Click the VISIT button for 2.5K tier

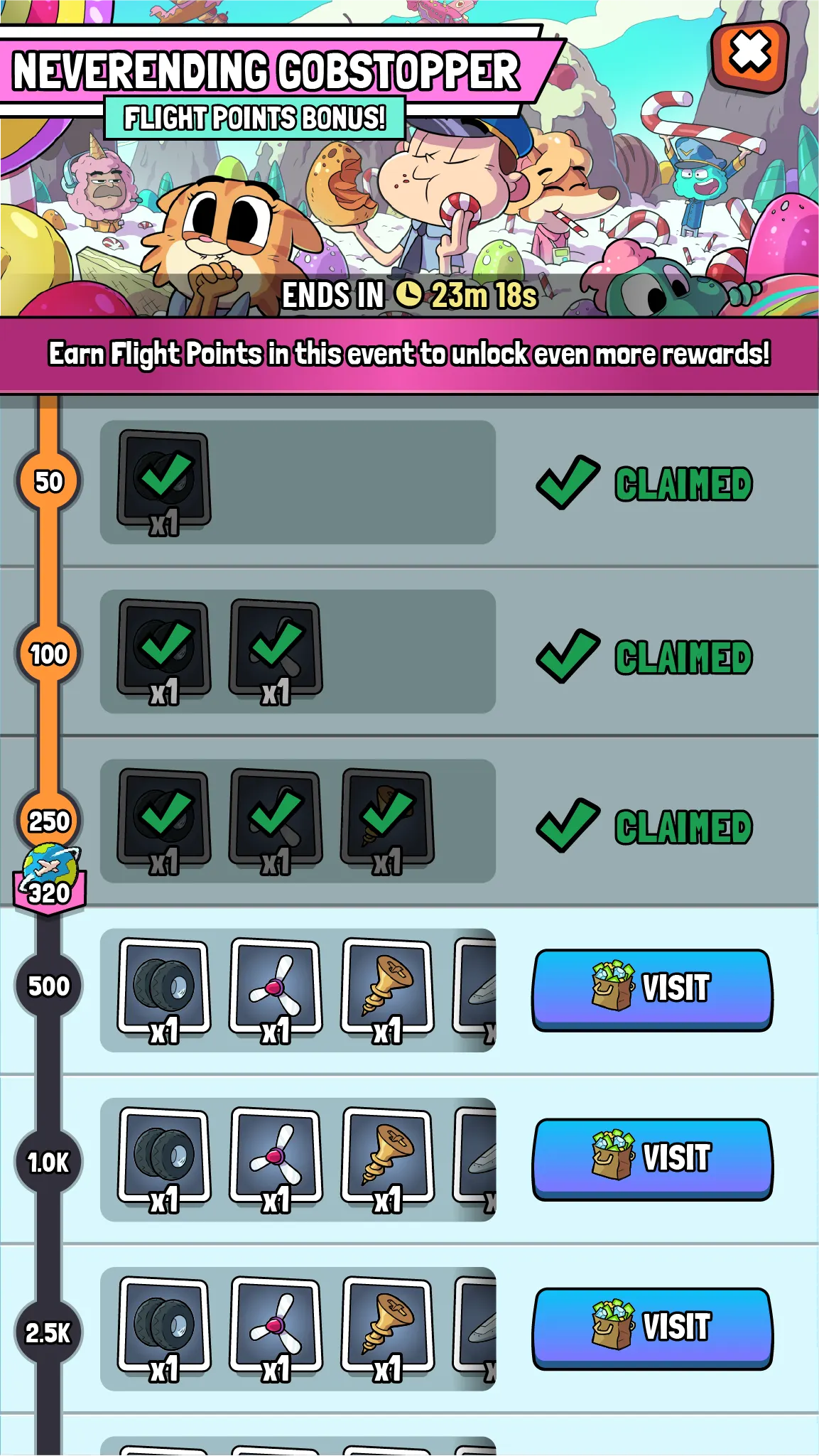pyautogui.click(x=652, y=1328)
